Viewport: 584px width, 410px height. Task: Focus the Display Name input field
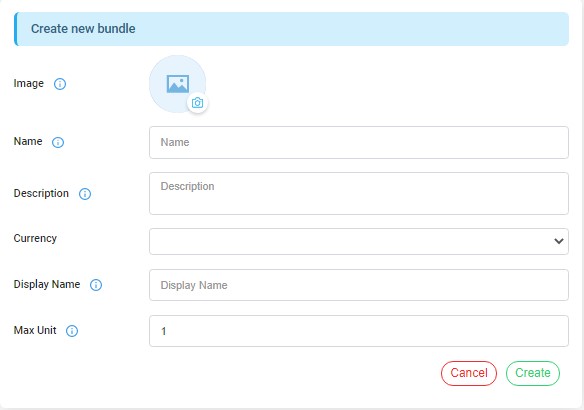pos(359,285)
